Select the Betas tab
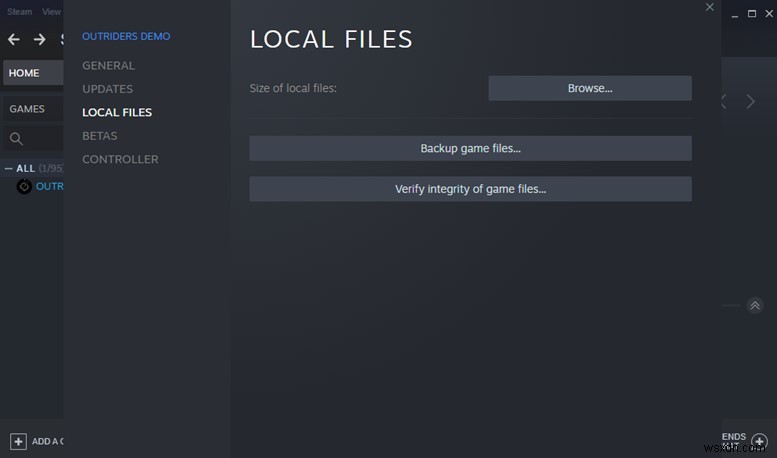The width and height of the screenshot is (777, 458). pos(99,136)
